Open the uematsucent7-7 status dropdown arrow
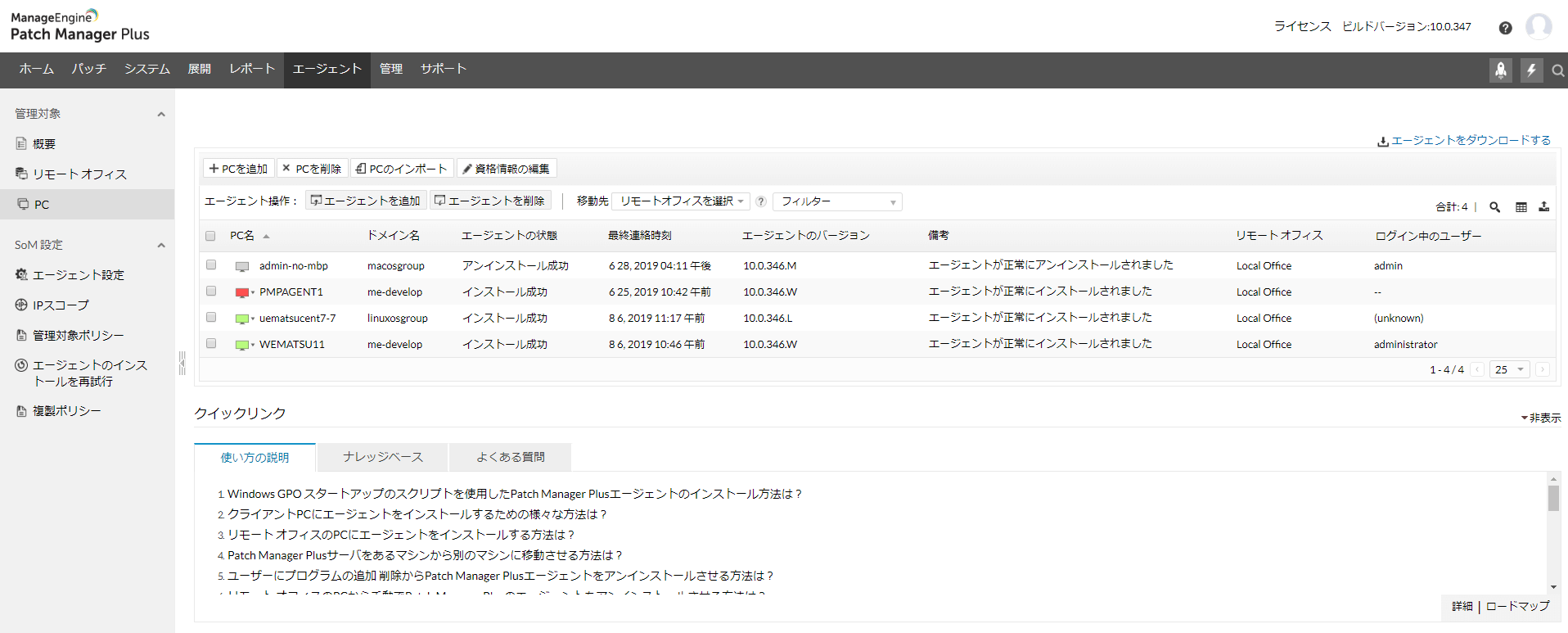Screen dimensions: 1568x633 (x=253, y=319)
